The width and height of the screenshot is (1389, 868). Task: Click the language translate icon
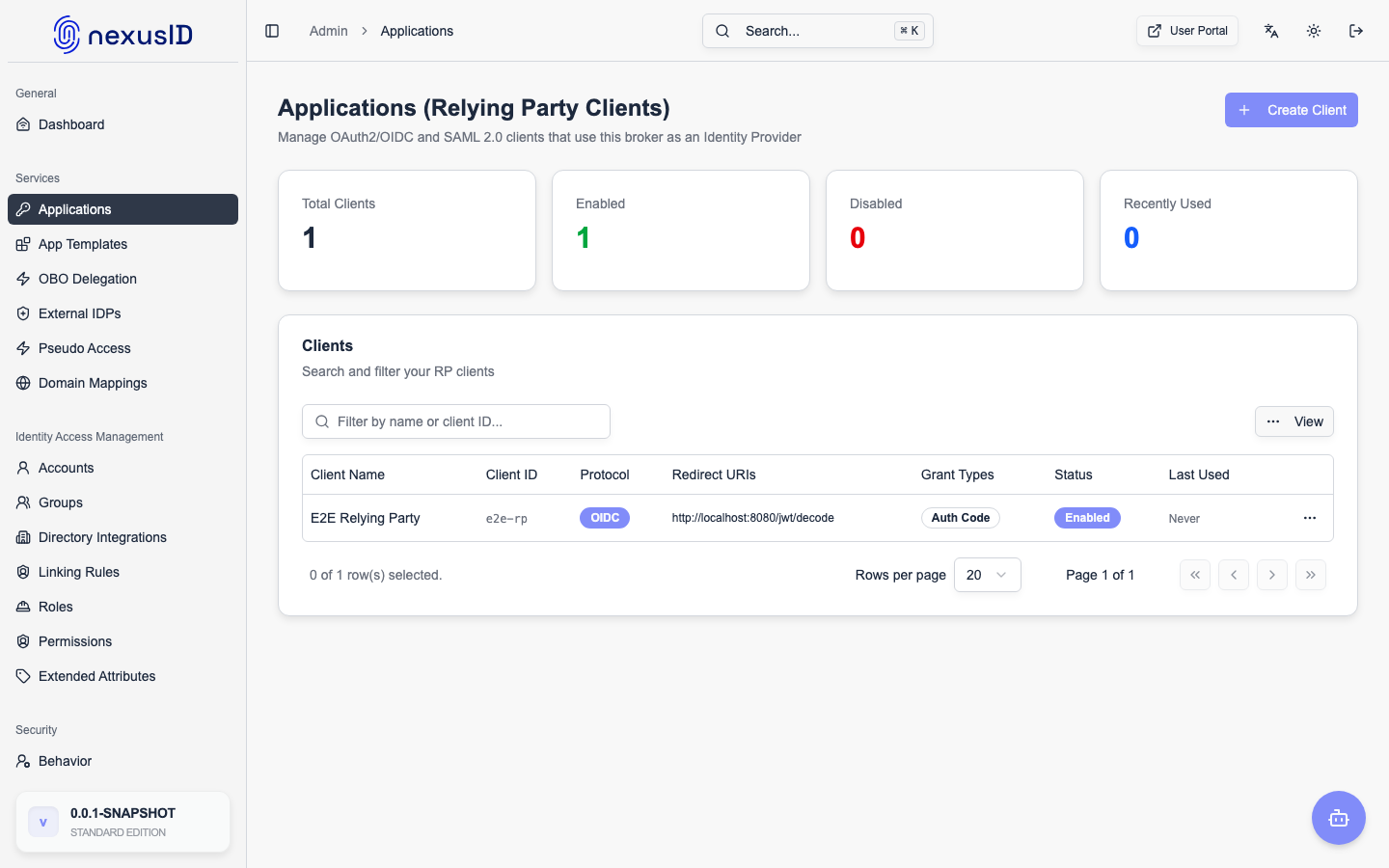click(x=1271, y=31)
